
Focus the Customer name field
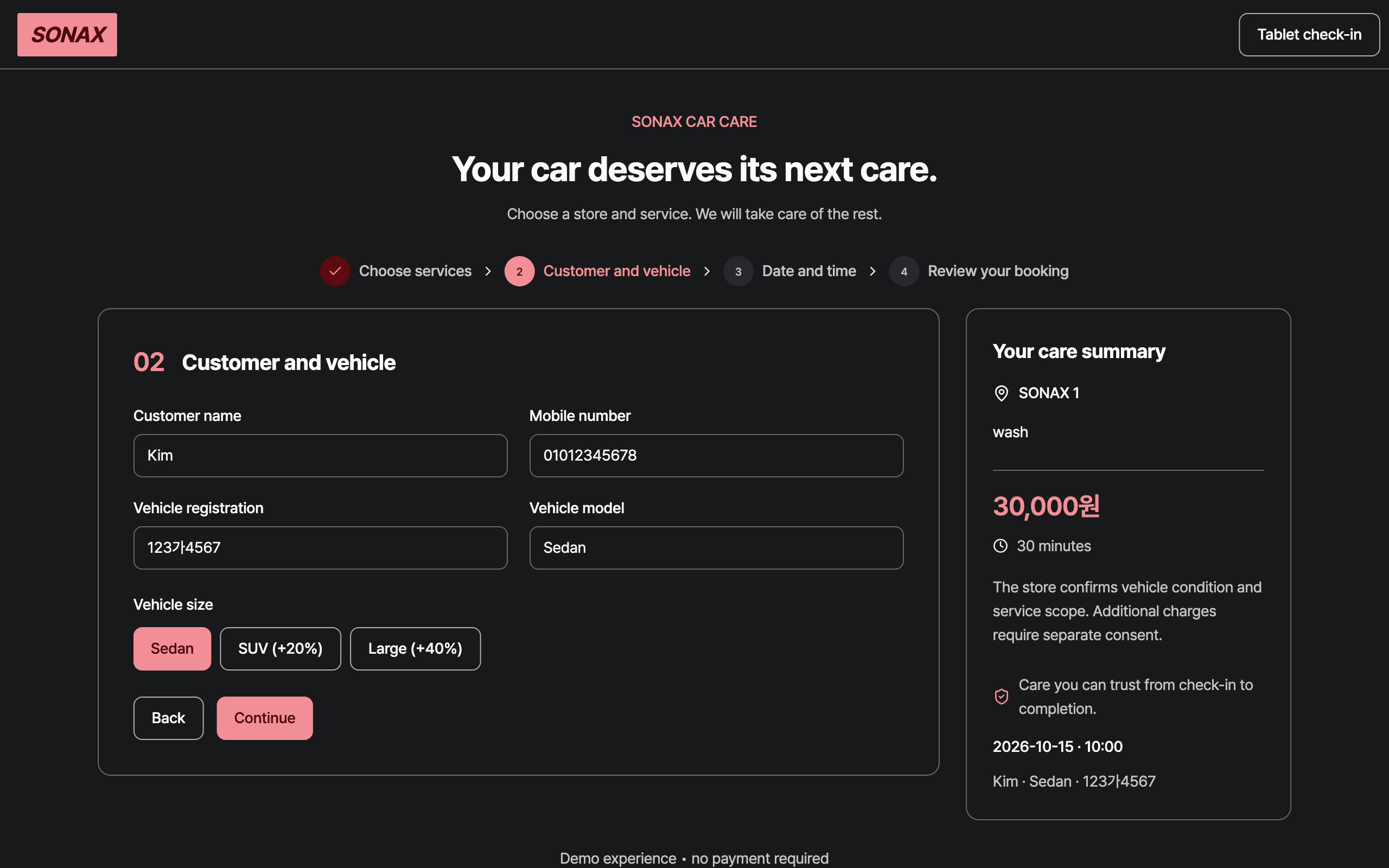click(x=320, y=456)
